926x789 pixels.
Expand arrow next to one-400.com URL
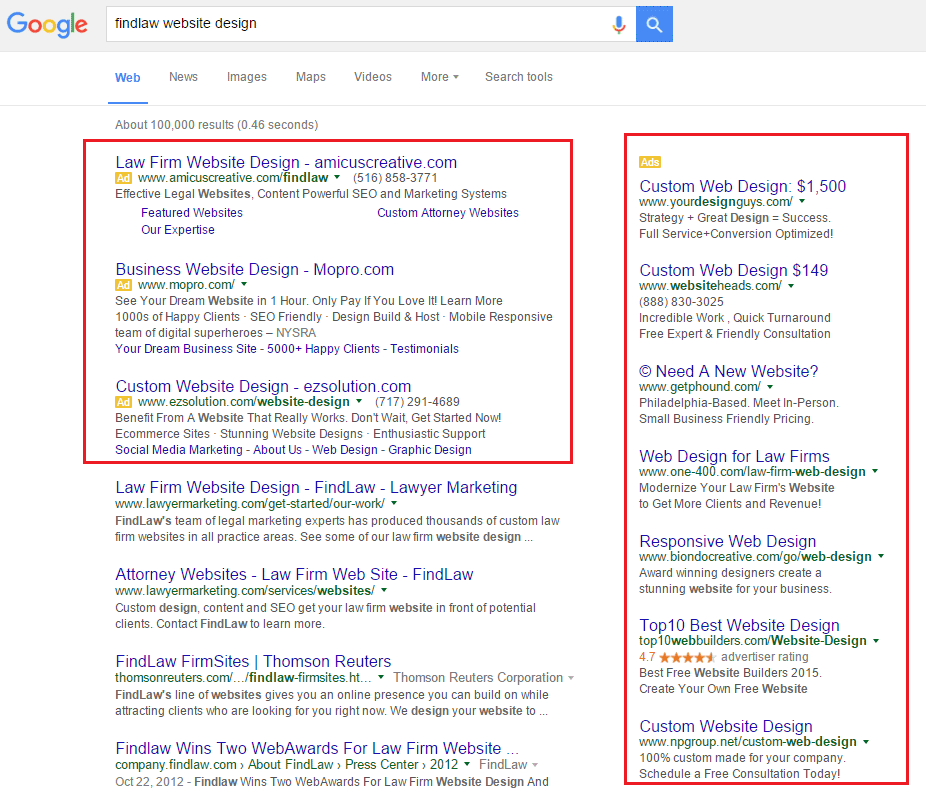(x=875, y=471)
